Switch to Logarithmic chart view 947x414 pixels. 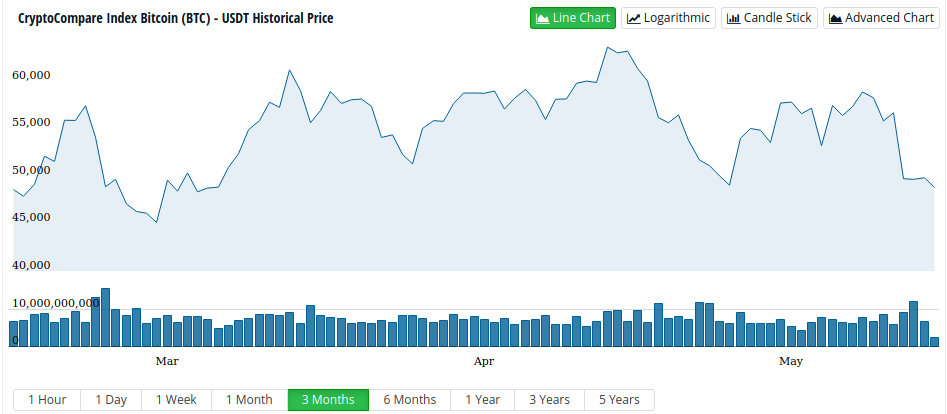[668, 18]
